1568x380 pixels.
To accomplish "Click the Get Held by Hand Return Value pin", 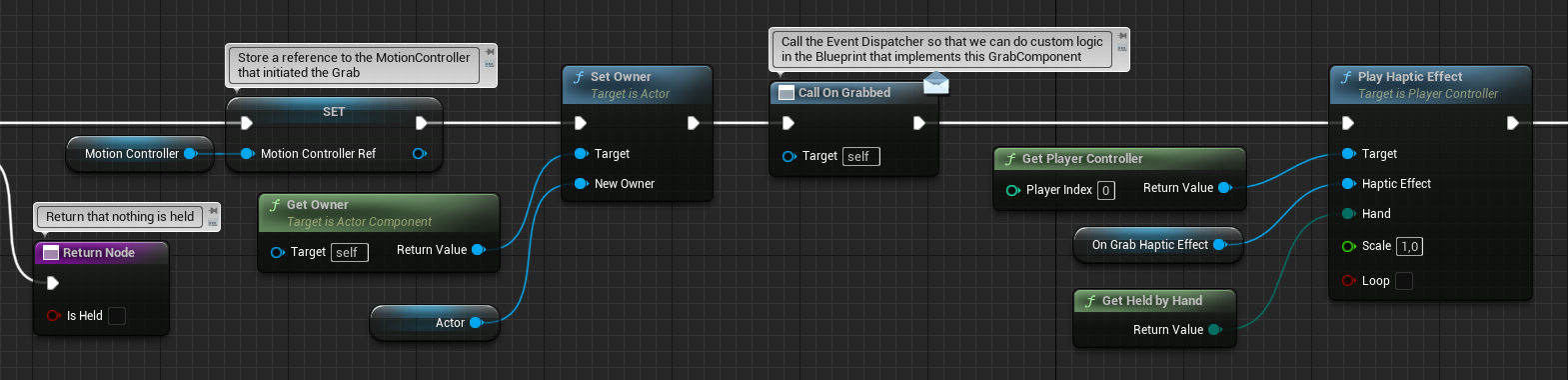I will click(x=1214, y=329).
